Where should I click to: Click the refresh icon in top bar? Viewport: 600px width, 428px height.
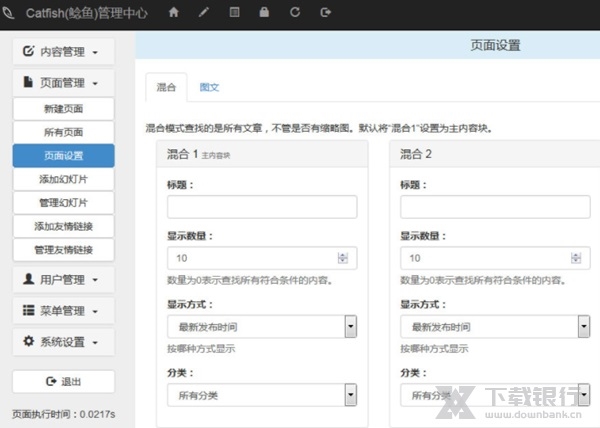coord(294,12)
